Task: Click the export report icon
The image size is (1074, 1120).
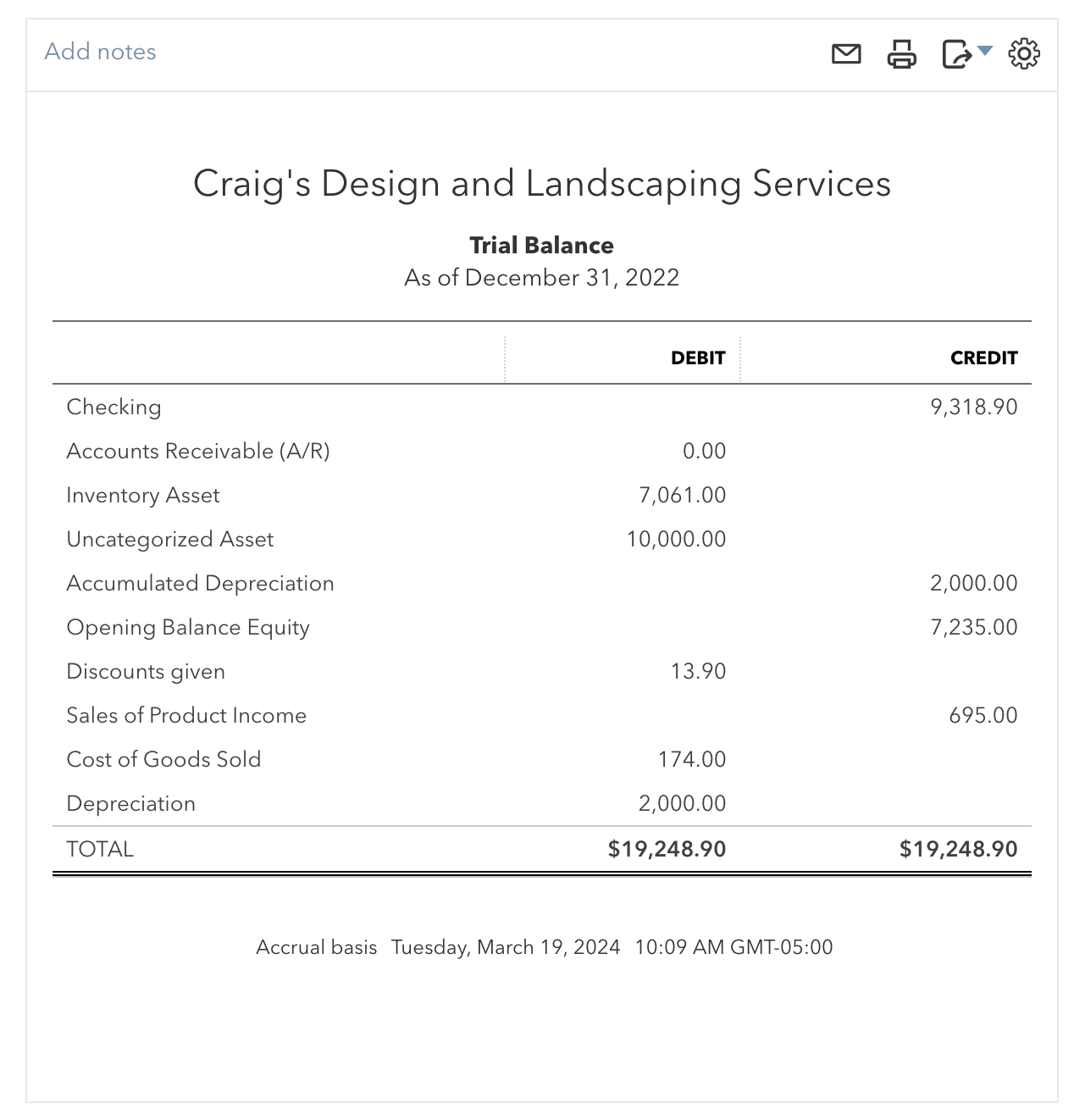Action: pos(956,54)
